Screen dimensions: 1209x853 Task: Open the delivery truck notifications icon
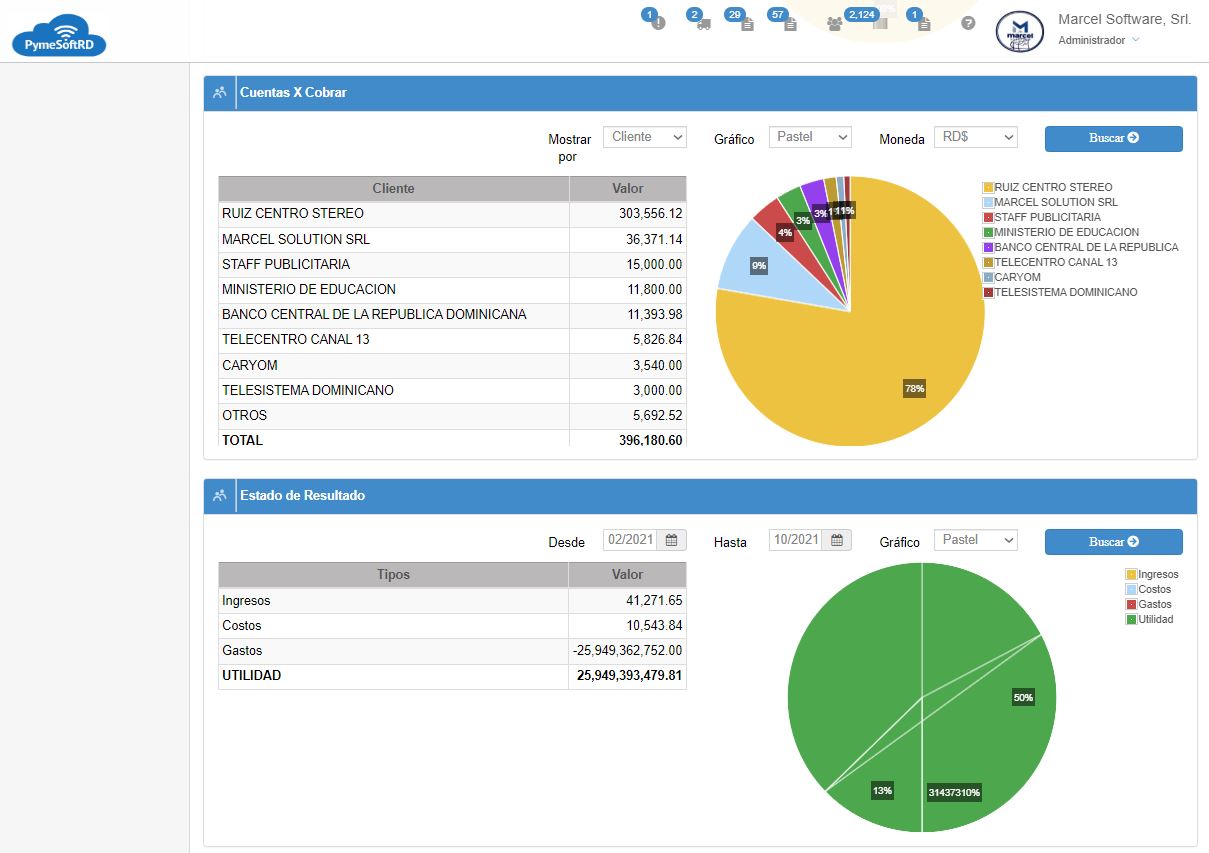pos(703,23)
